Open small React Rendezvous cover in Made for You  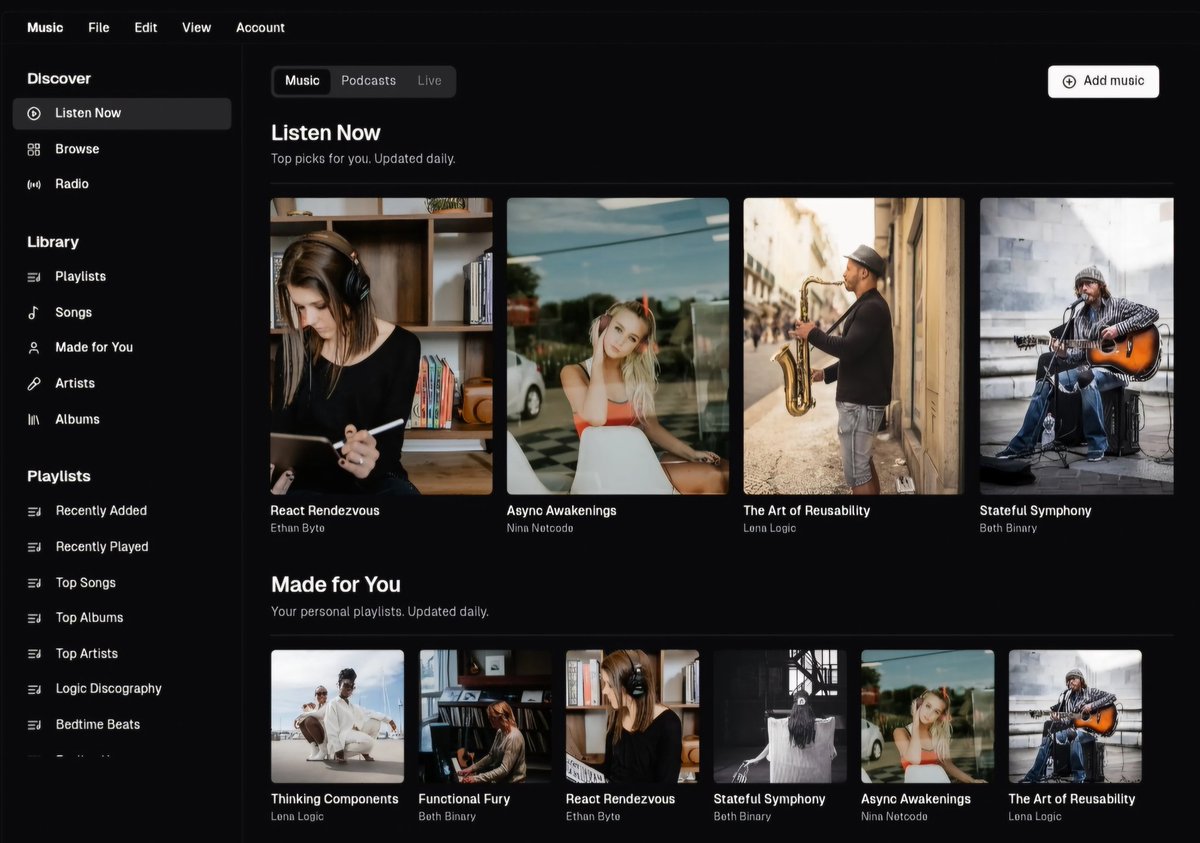632,716
